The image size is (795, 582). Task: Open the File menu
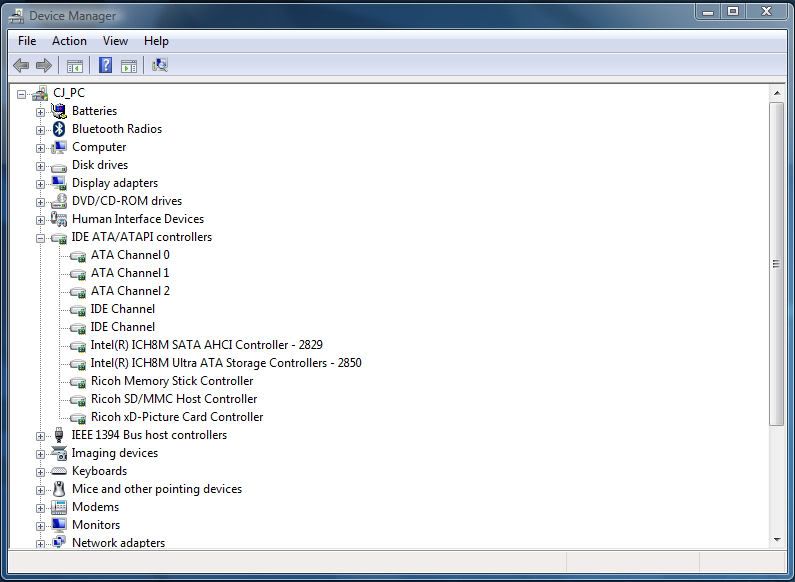(27, 41)
